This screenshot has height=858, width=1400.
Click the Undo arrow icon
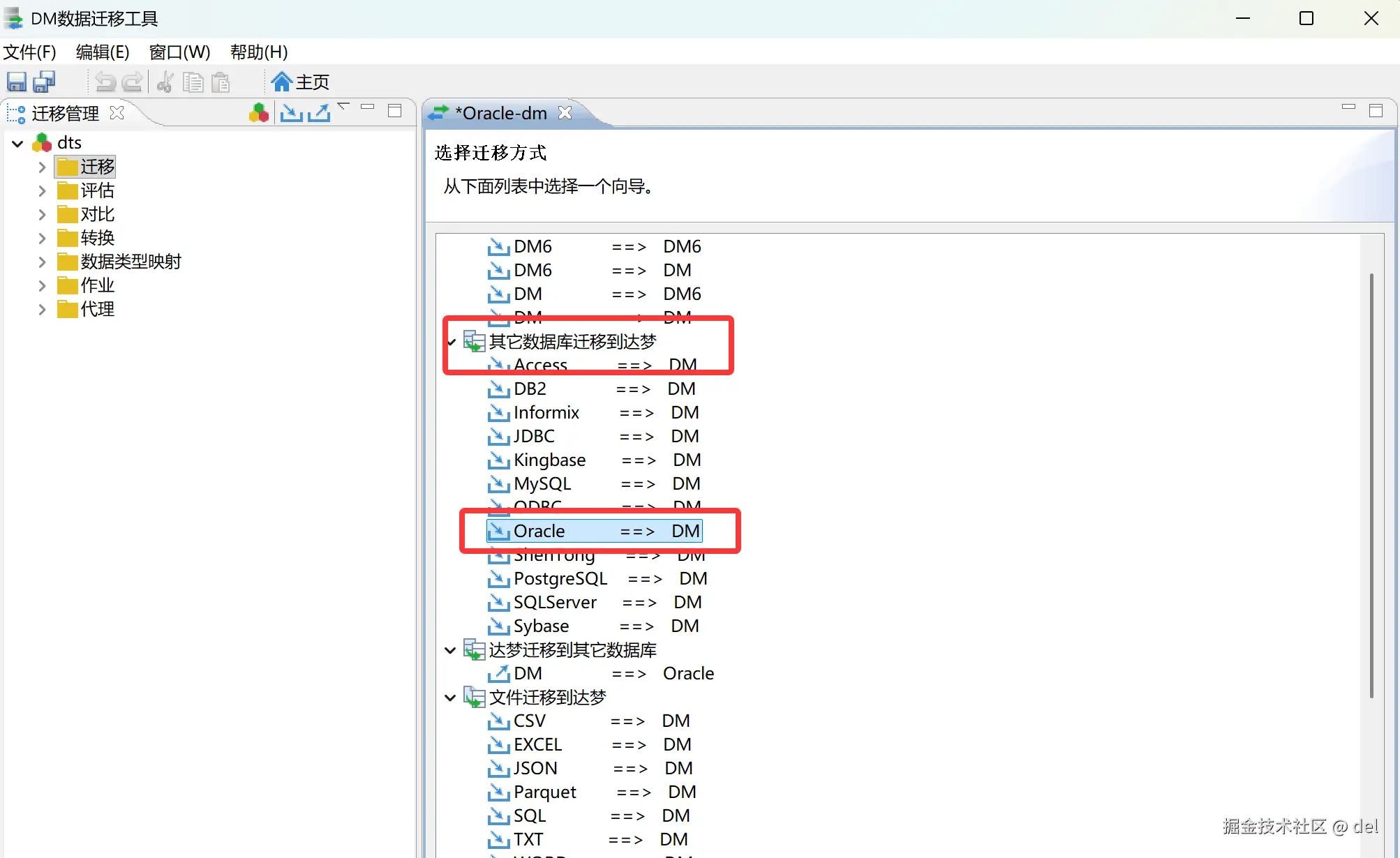point(105,82)
